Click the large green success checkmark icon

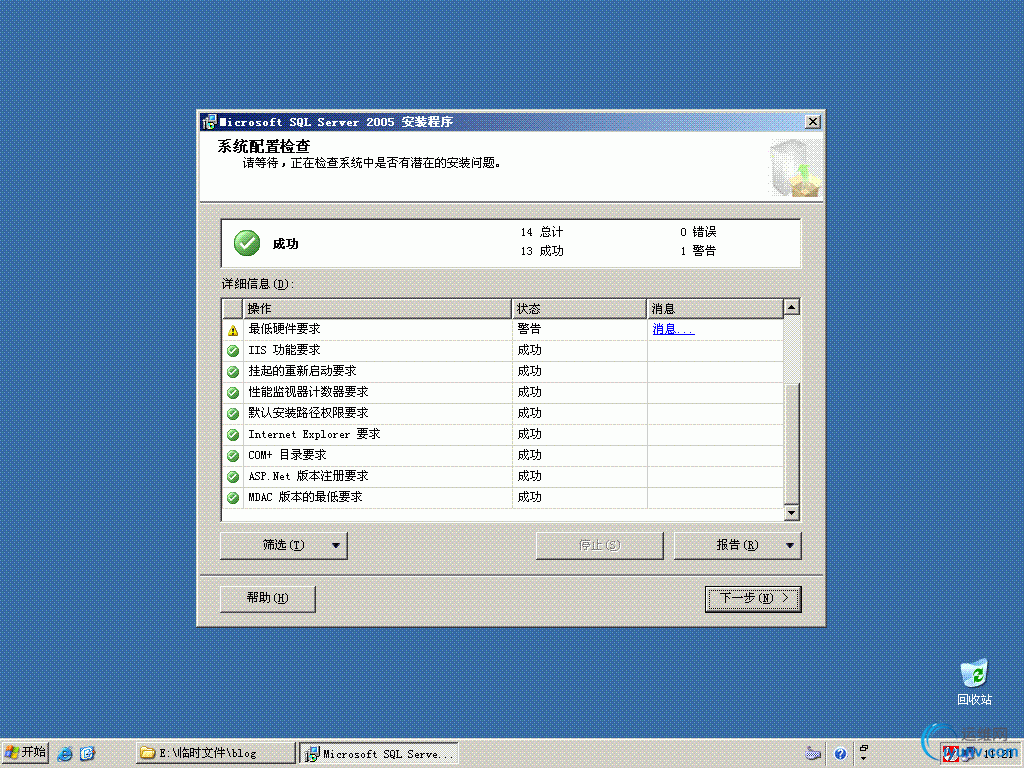[247, 243]
